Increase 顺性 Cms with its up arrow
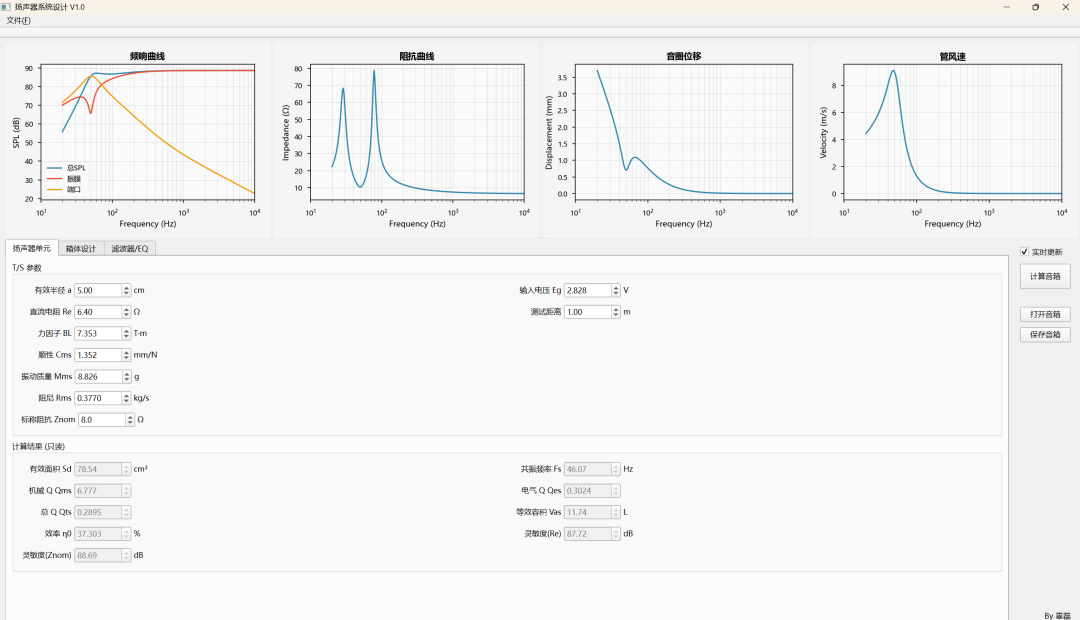1080x620 pixels. click(x=127, y=352)
